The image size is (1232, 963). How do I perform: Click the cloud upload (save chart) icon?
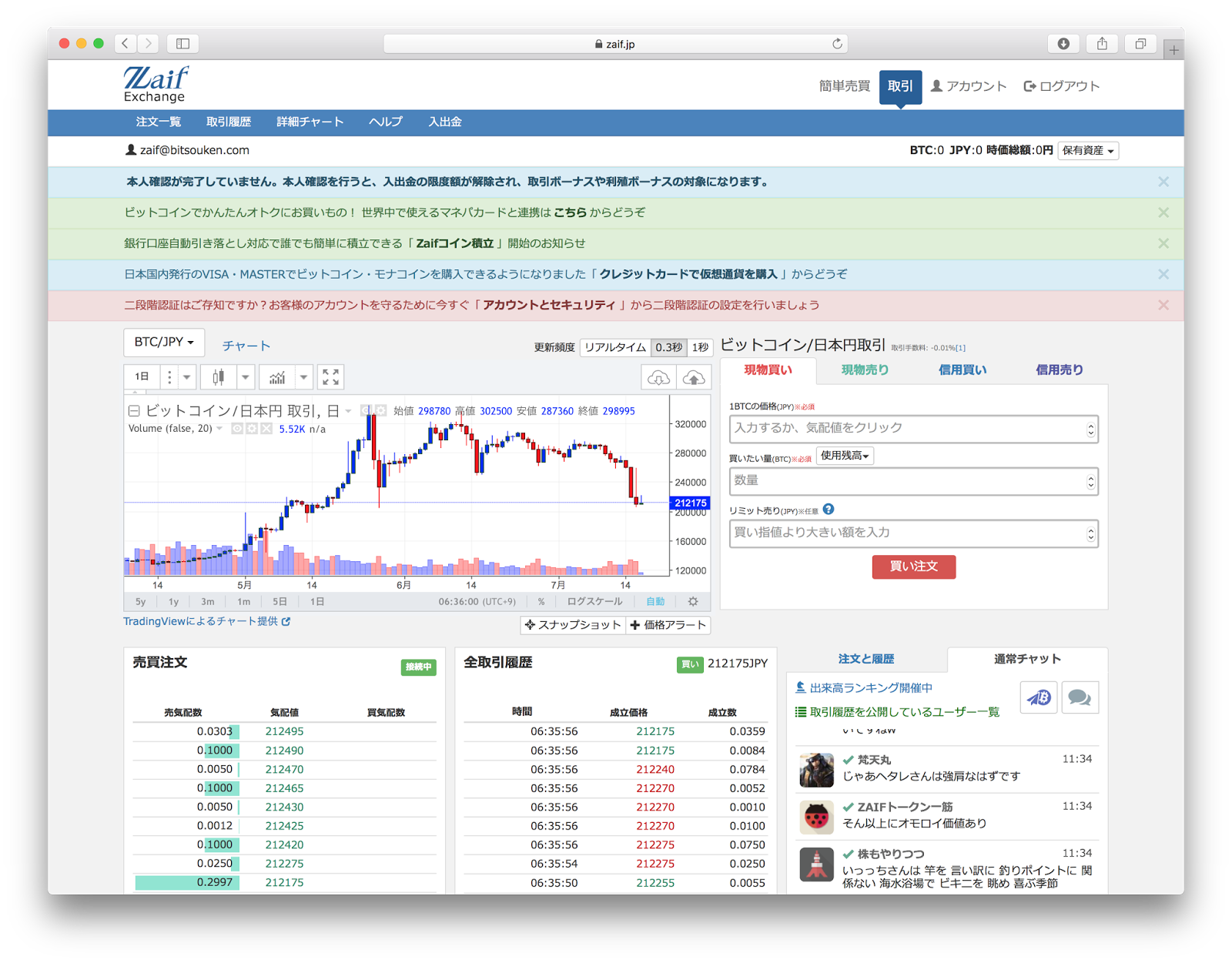click(x=694, y=377)
